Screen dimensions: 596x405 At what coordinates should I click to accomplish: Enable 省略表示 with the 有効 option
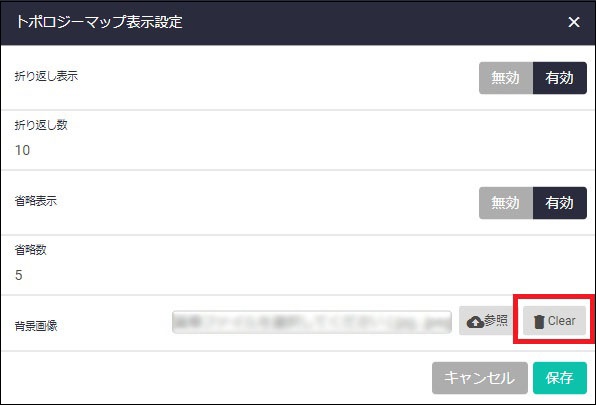(x=560, y=203)
